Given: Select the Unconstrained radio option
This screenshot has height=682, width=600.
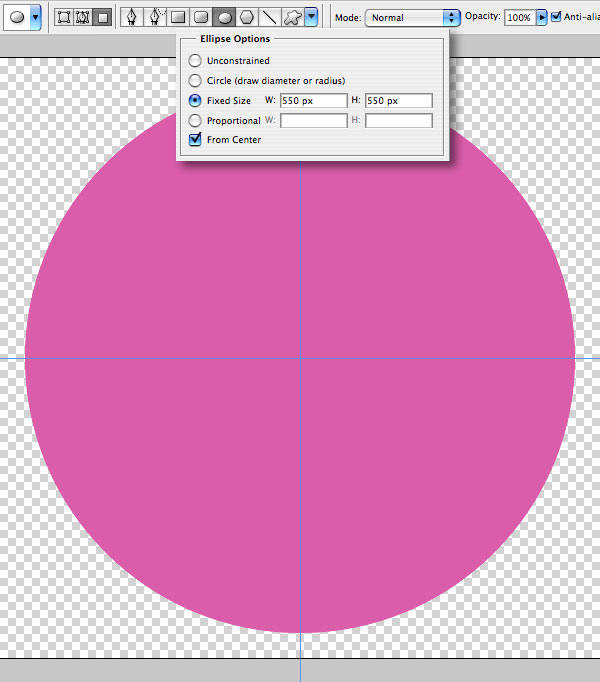Looking at the screenshot, I should [195, 60].
